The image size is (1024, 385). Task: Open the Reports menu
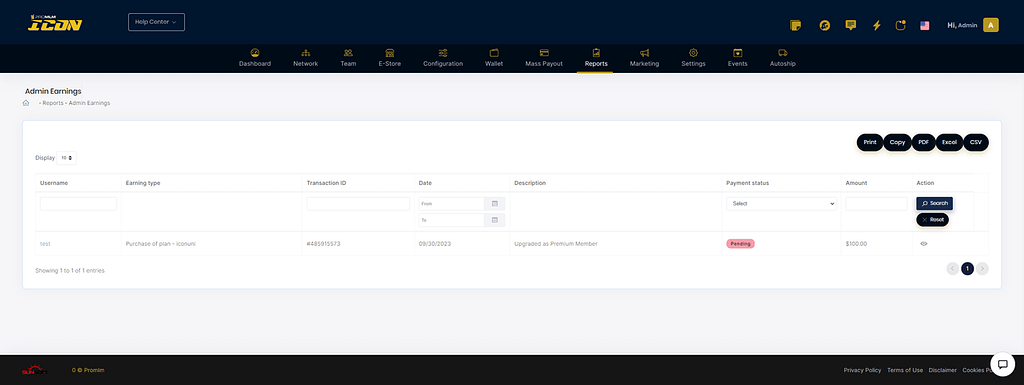(x=596, y=57)
